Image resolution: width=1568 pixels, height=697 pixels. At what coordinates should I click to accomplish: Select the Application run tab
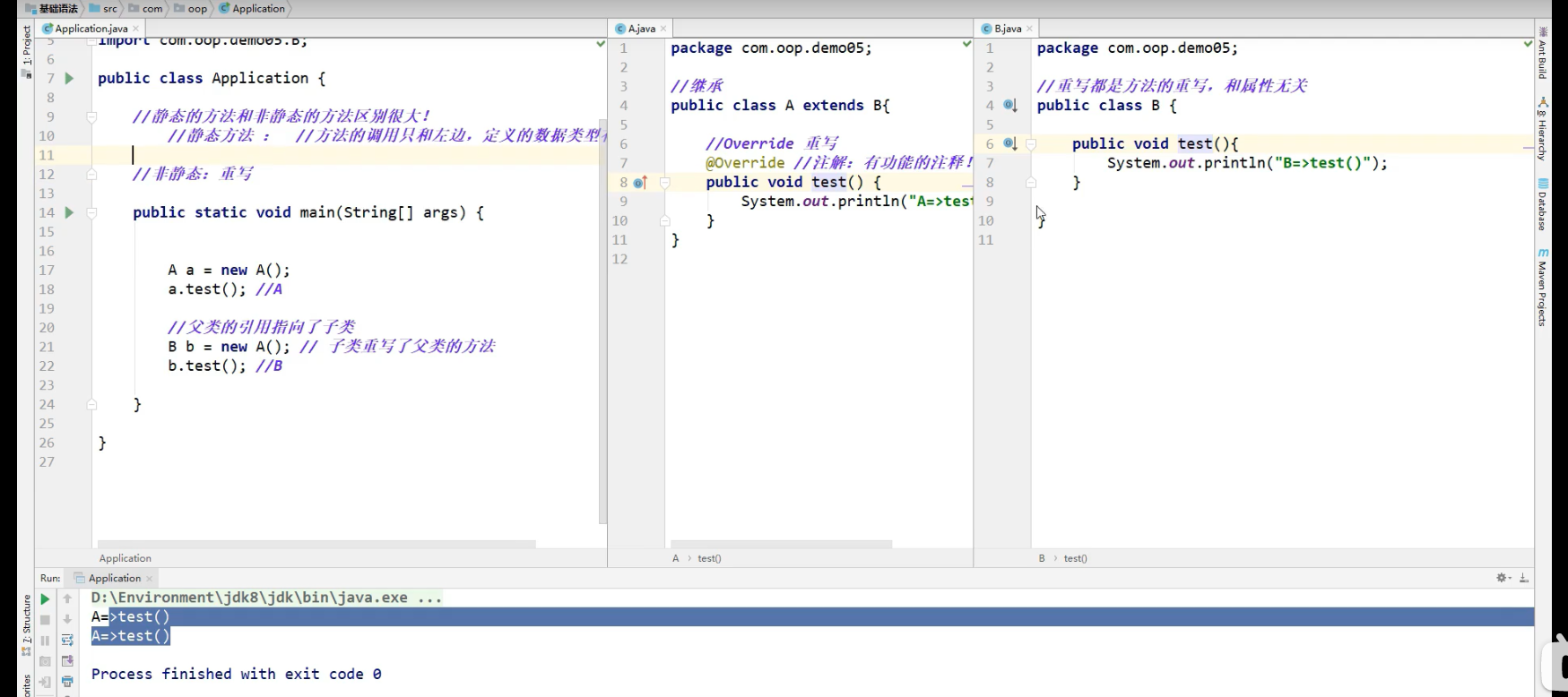point(108,579)
